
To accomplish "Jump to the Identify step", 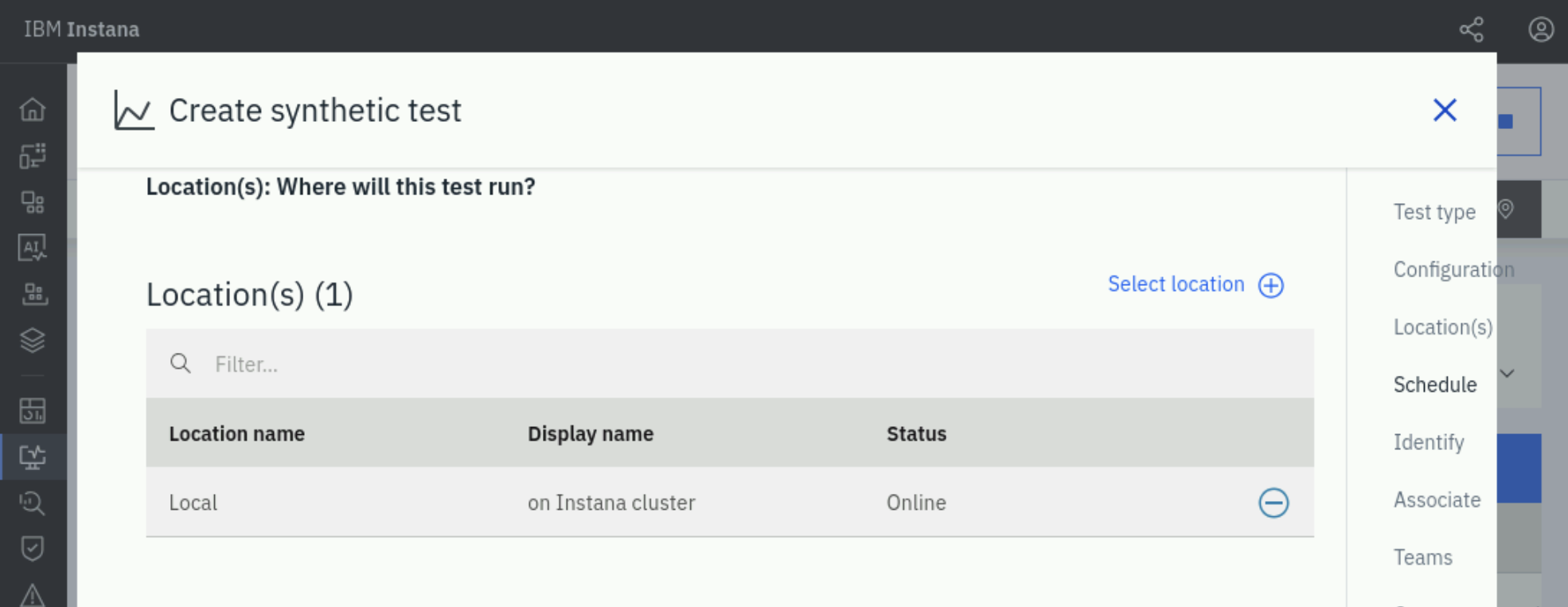I will [1428, 442].
